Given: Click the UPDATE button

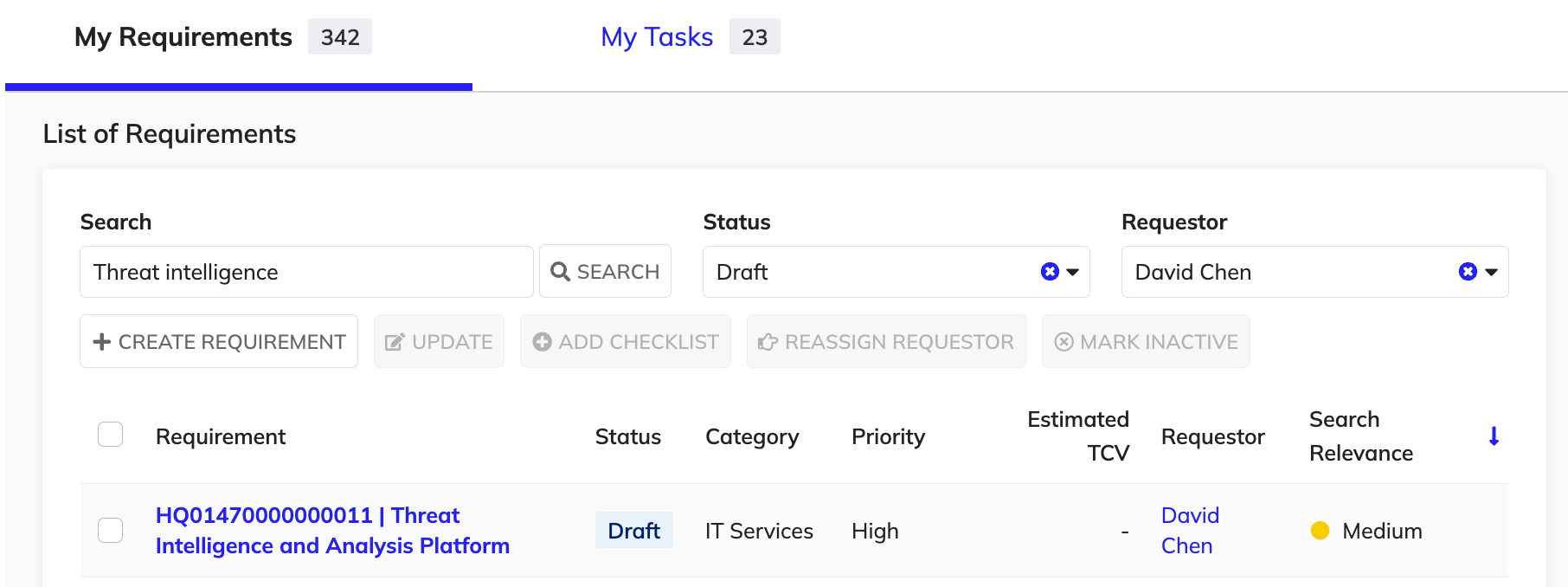Looking at the screenshot, I should click(439, 342).
